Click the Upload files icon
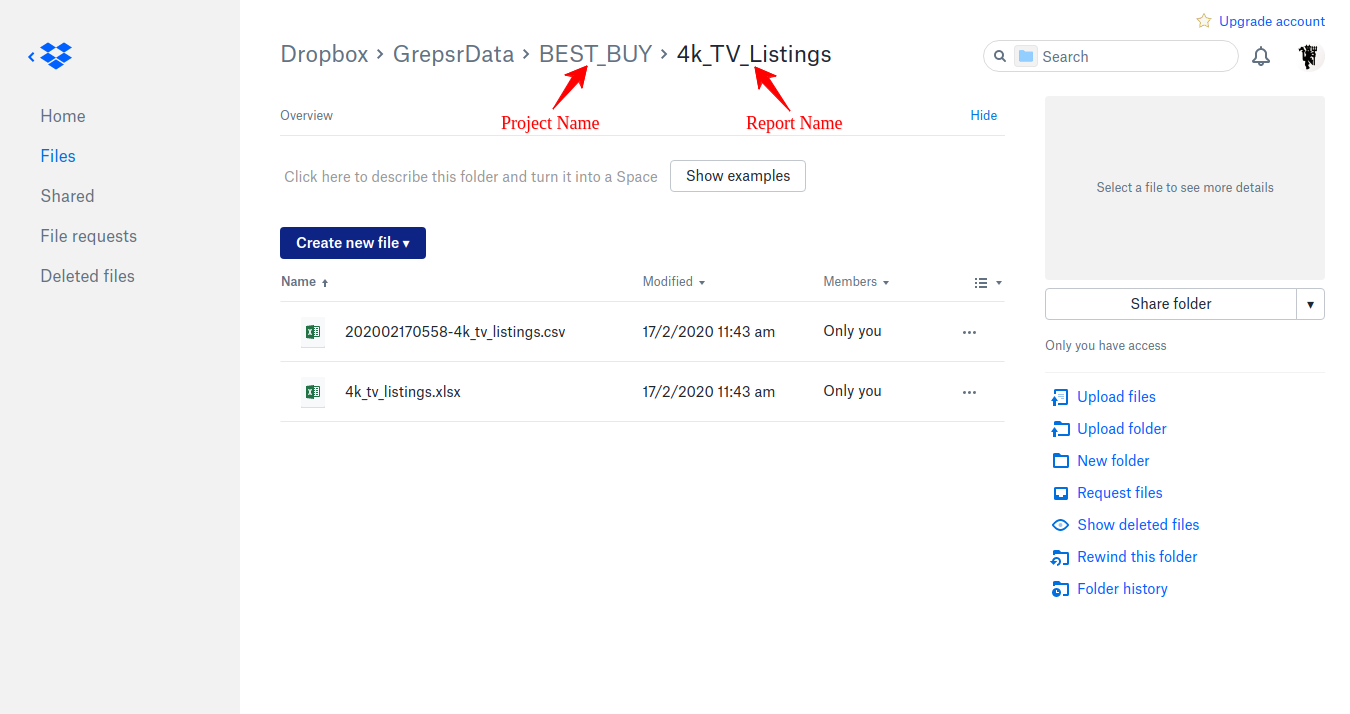Viewport: 1350px width, 714px height. (x=1060, y=397)
